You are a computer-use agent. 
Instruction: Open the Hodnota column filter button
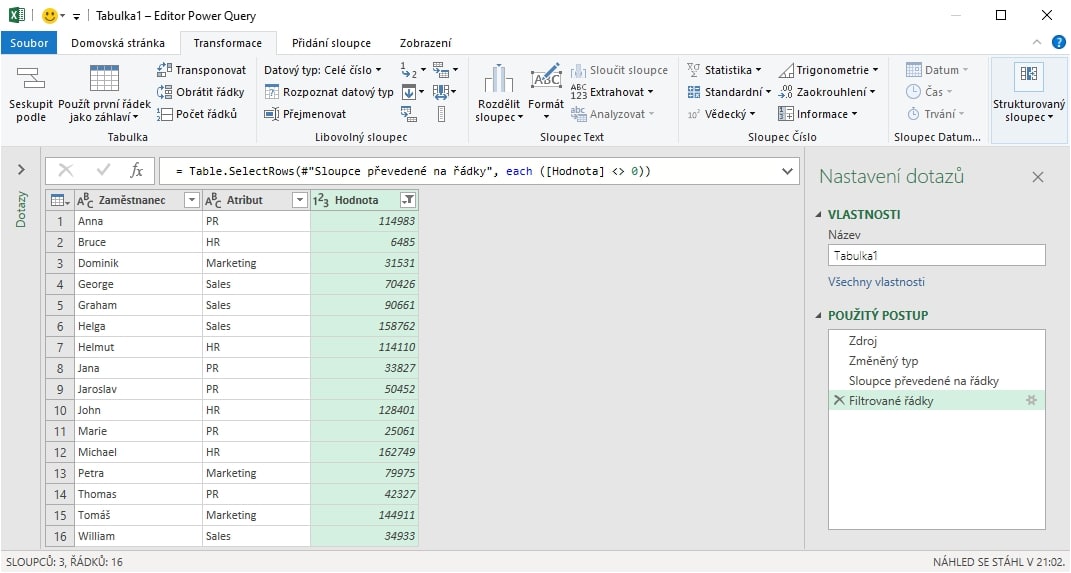(408, 200)
